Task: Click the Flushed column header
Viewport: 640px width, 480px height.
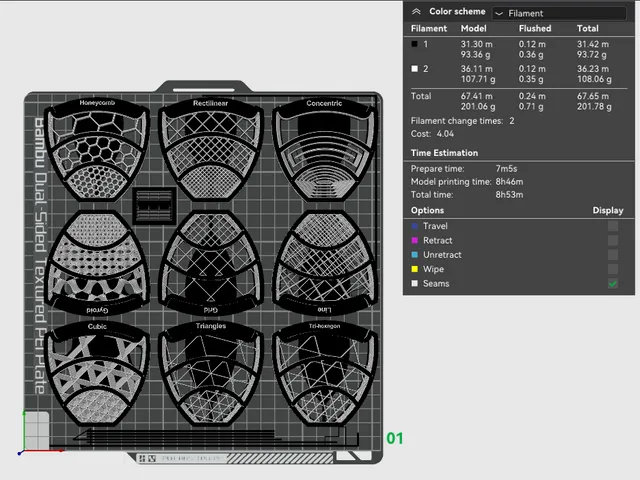Action: tap(535, 29)
